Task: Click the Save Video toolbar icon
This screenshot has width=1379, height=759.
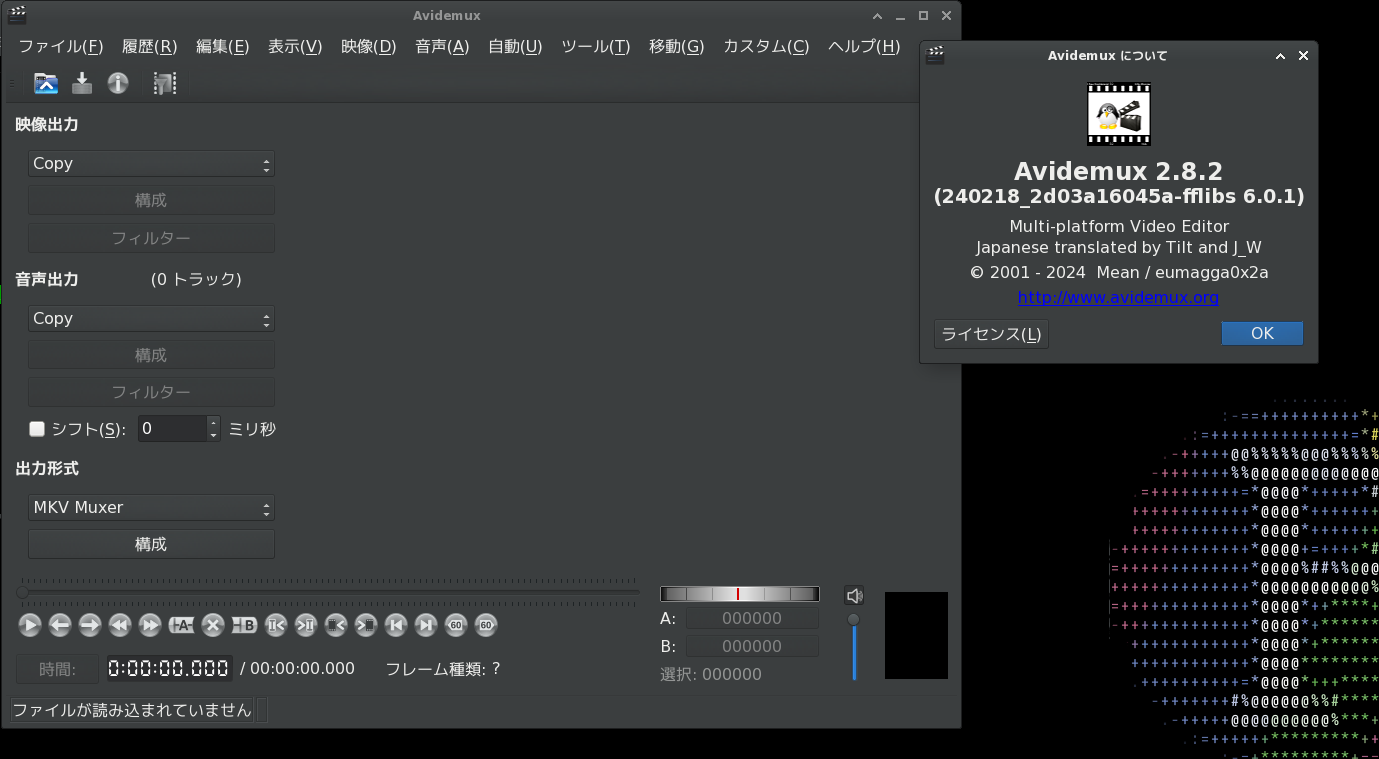Action: [x=82, y=83]
